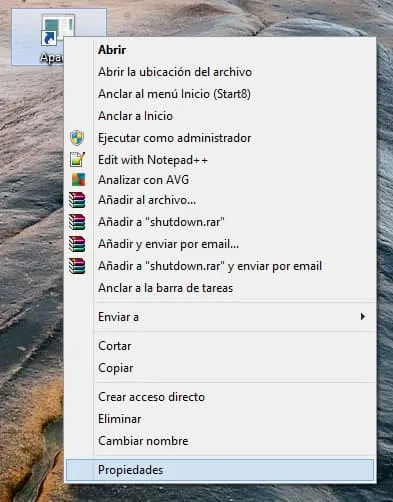Click the shield icon beside Ejecutar como administrador

point(77,138)
